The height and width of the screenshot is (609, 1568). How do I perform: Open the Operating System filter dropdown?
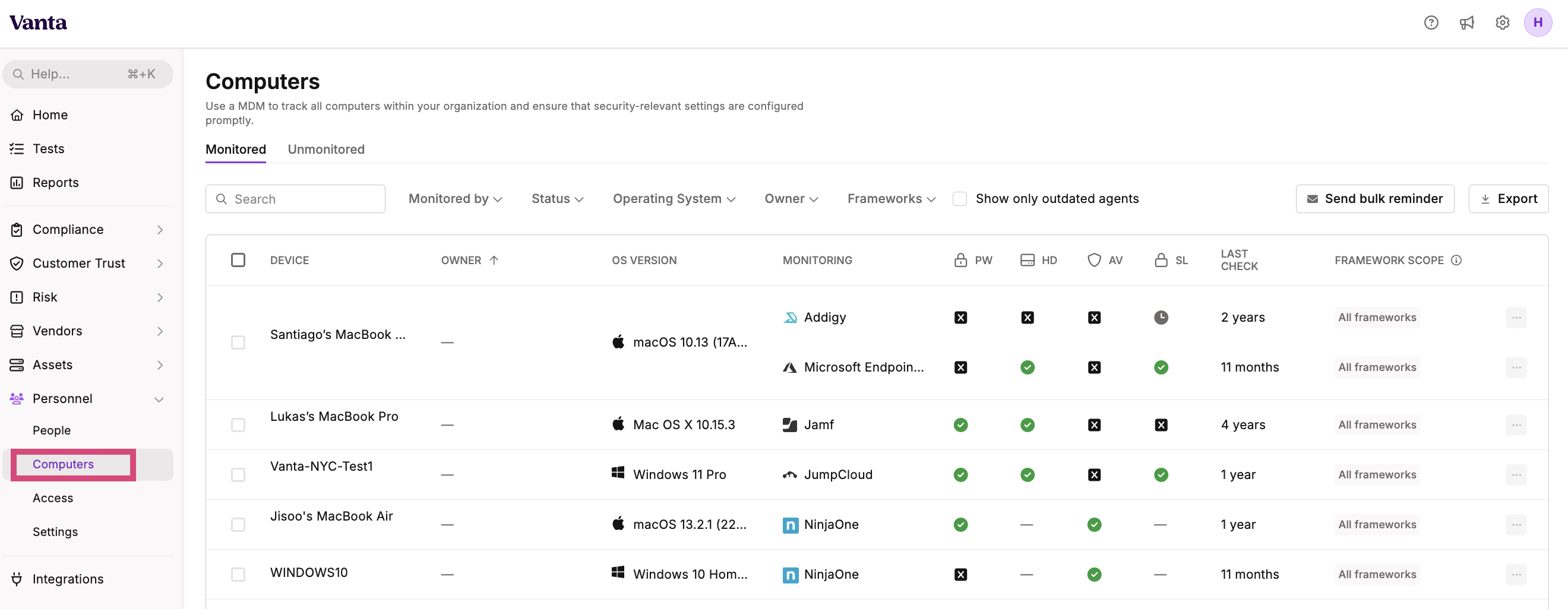674,199
